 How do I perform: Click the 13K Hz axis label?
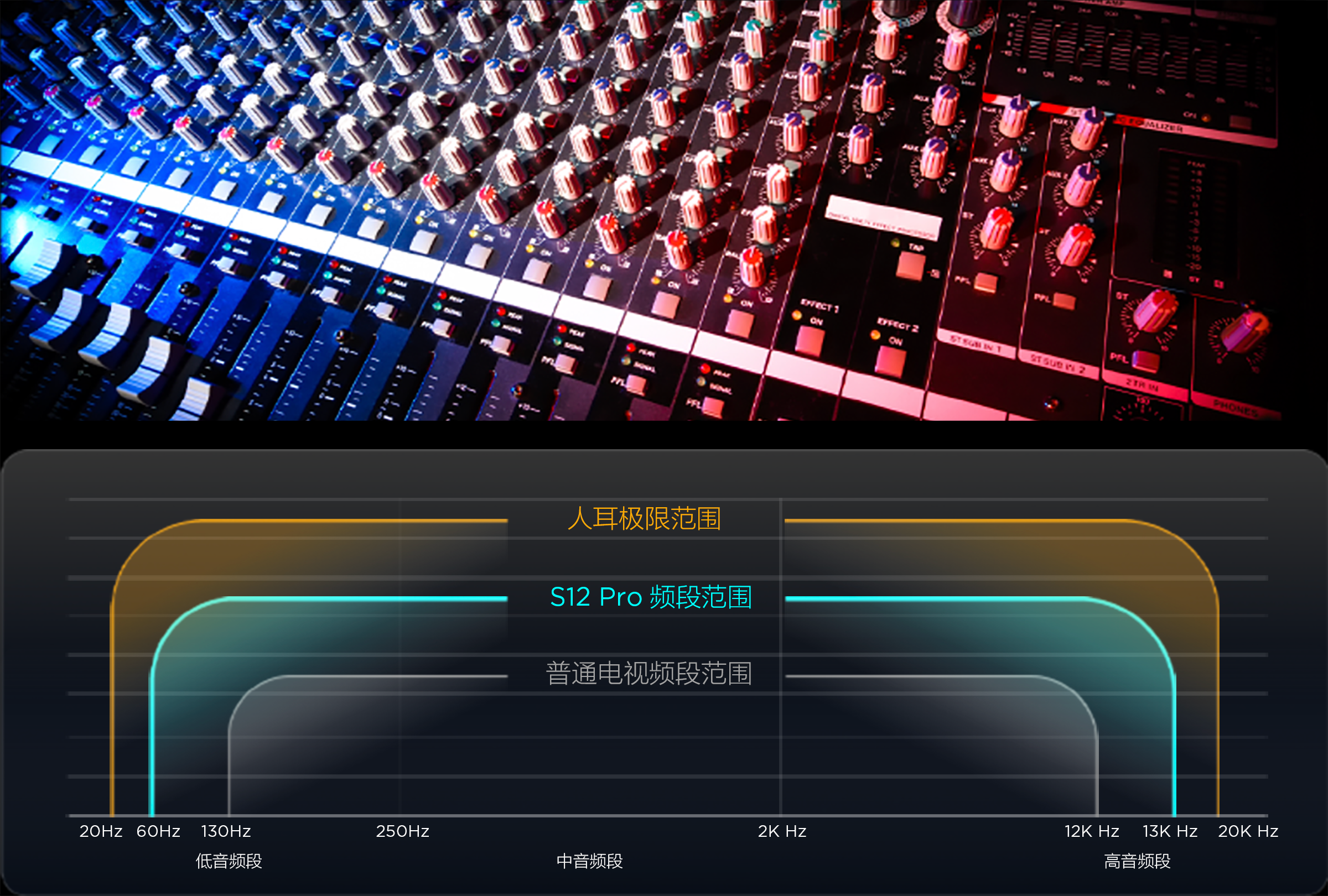click(x=1170, y=831)
